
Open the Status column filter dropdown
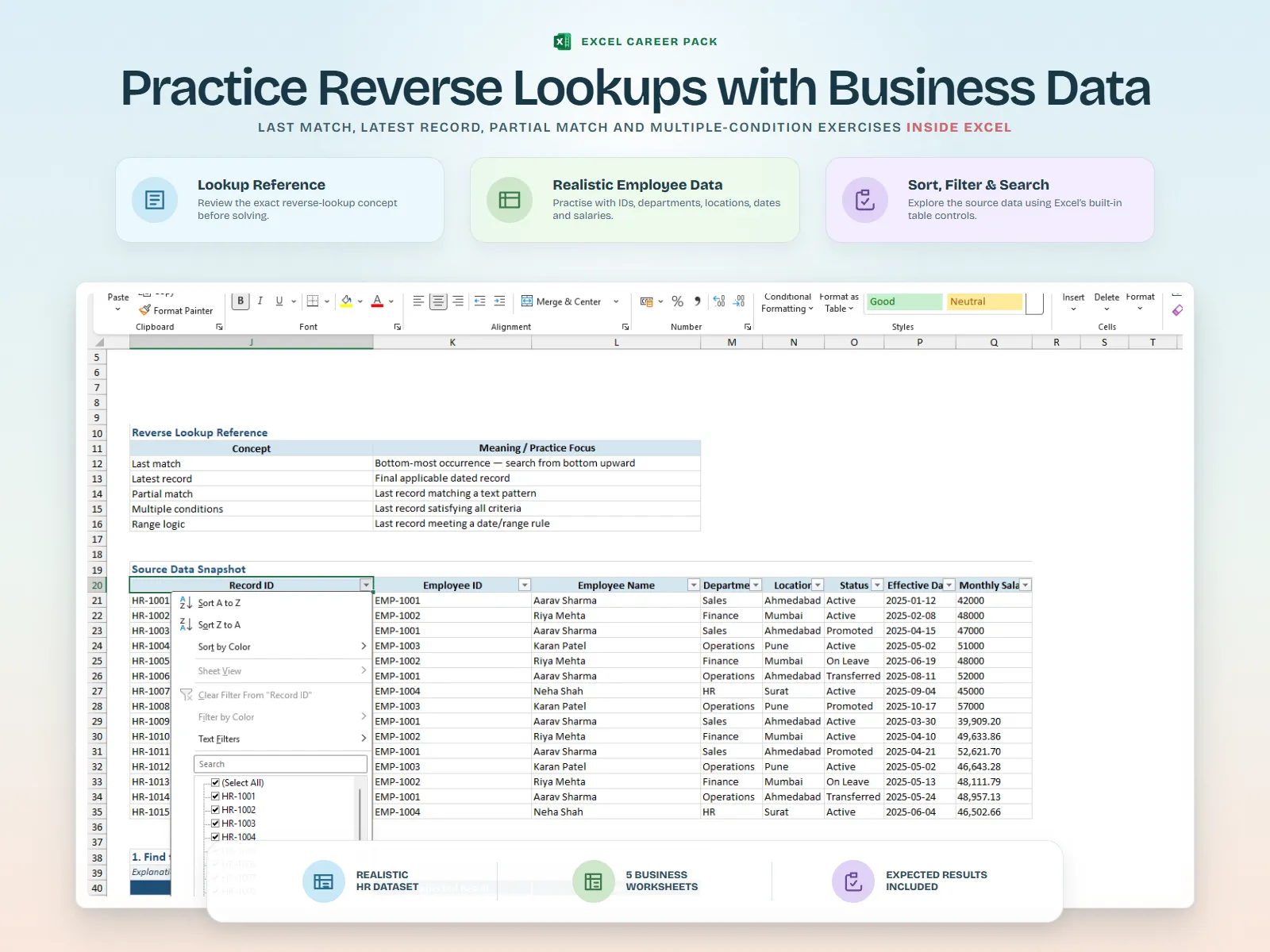coord(877,585)
